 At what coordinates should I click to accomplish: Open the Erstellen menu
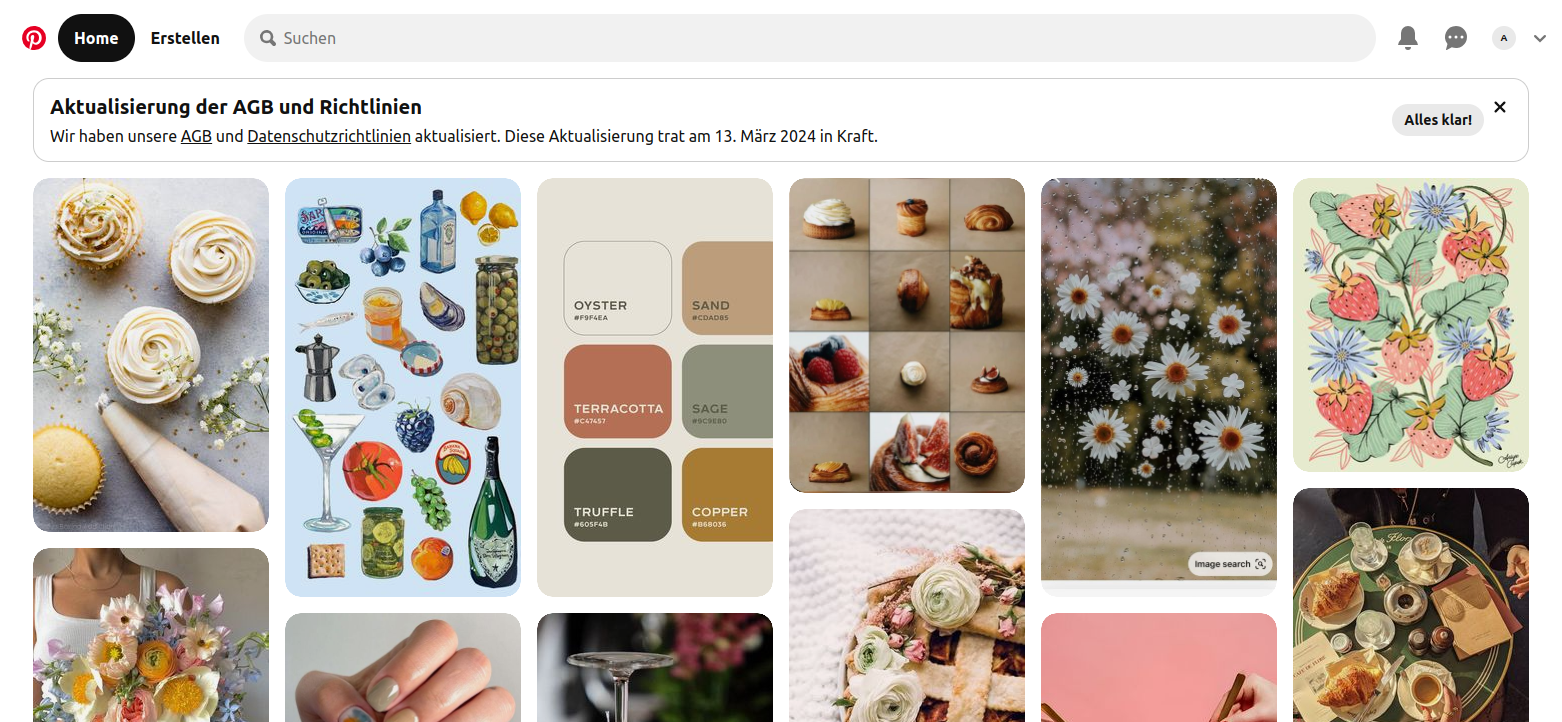185,38
